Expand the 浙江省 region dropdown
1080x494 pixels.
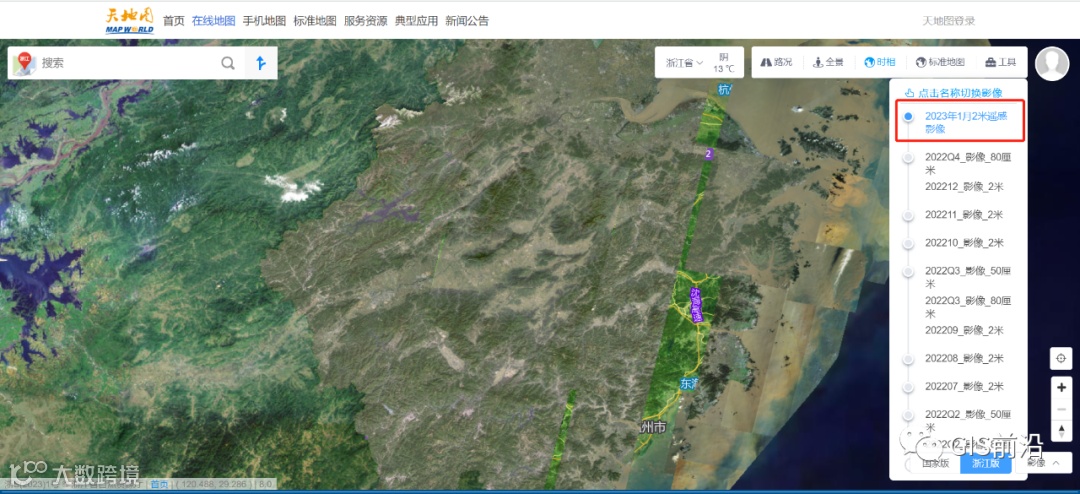tap(684, 63)
